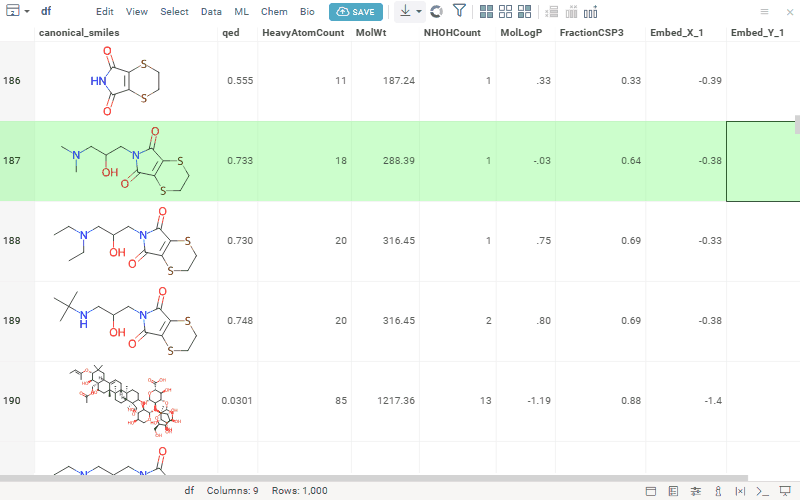Open the hamburger menu at top right
Screen dimensions: 800x500
click(x=765, y=12)
